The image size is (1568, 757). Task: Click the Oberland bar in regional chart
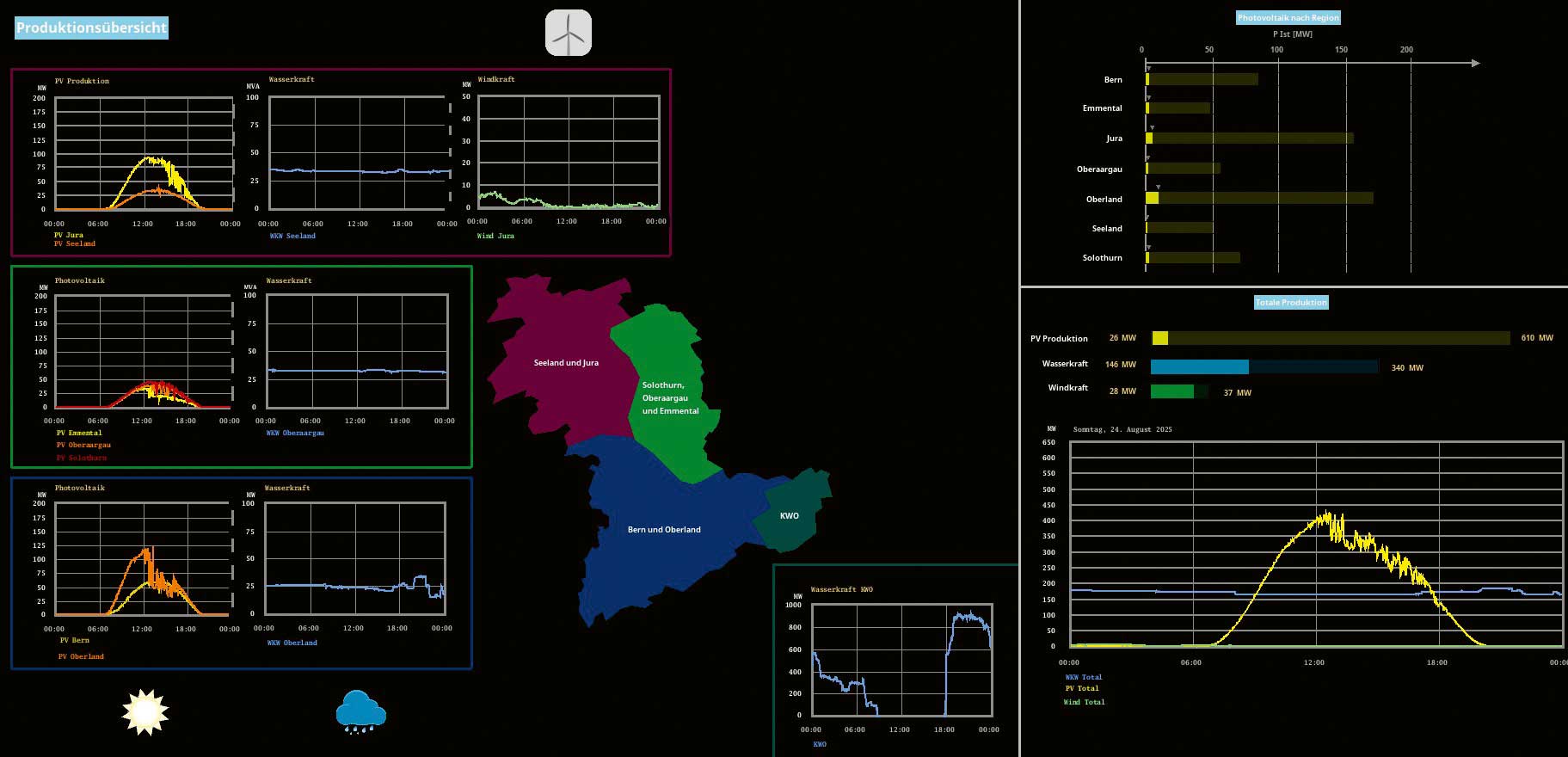[1259, 199]
